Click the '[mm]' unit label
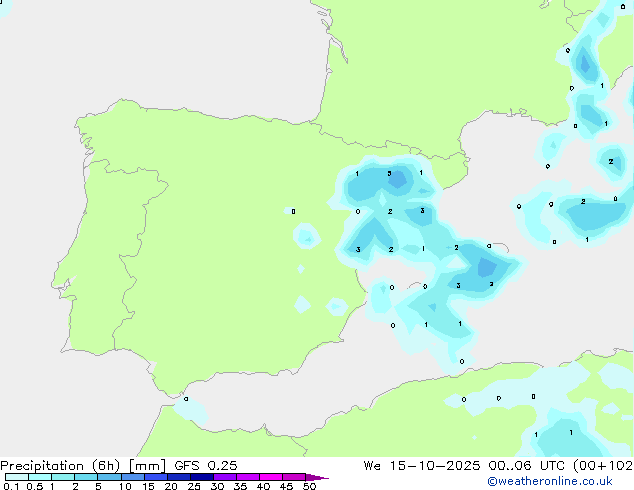This screenshot has height=490, width=634. tap(147, 466)
